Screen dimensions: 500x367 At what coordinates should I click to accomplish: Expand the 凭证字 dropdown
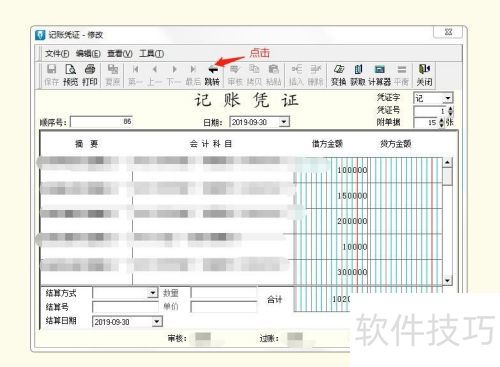(x=448, y=98)
